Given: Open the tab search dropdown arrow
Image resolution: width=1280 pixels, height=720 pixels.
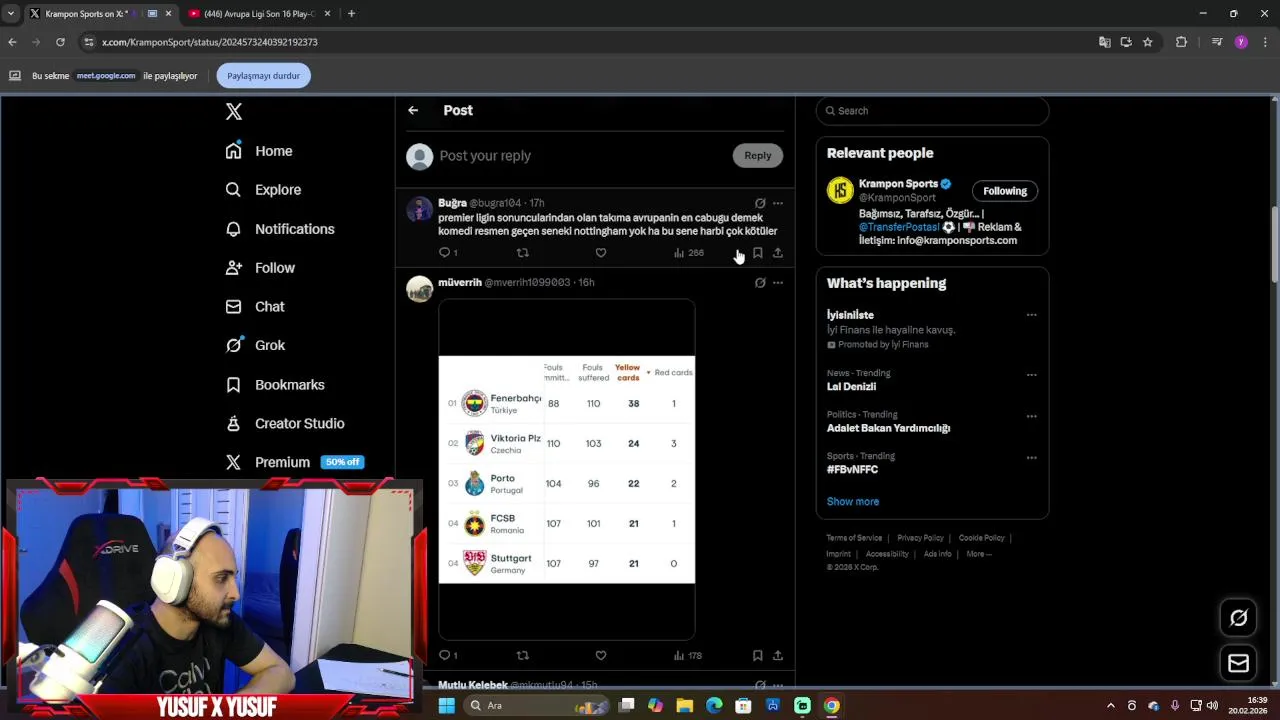Looking at the screenshot, I should click(x=11, y=14).
